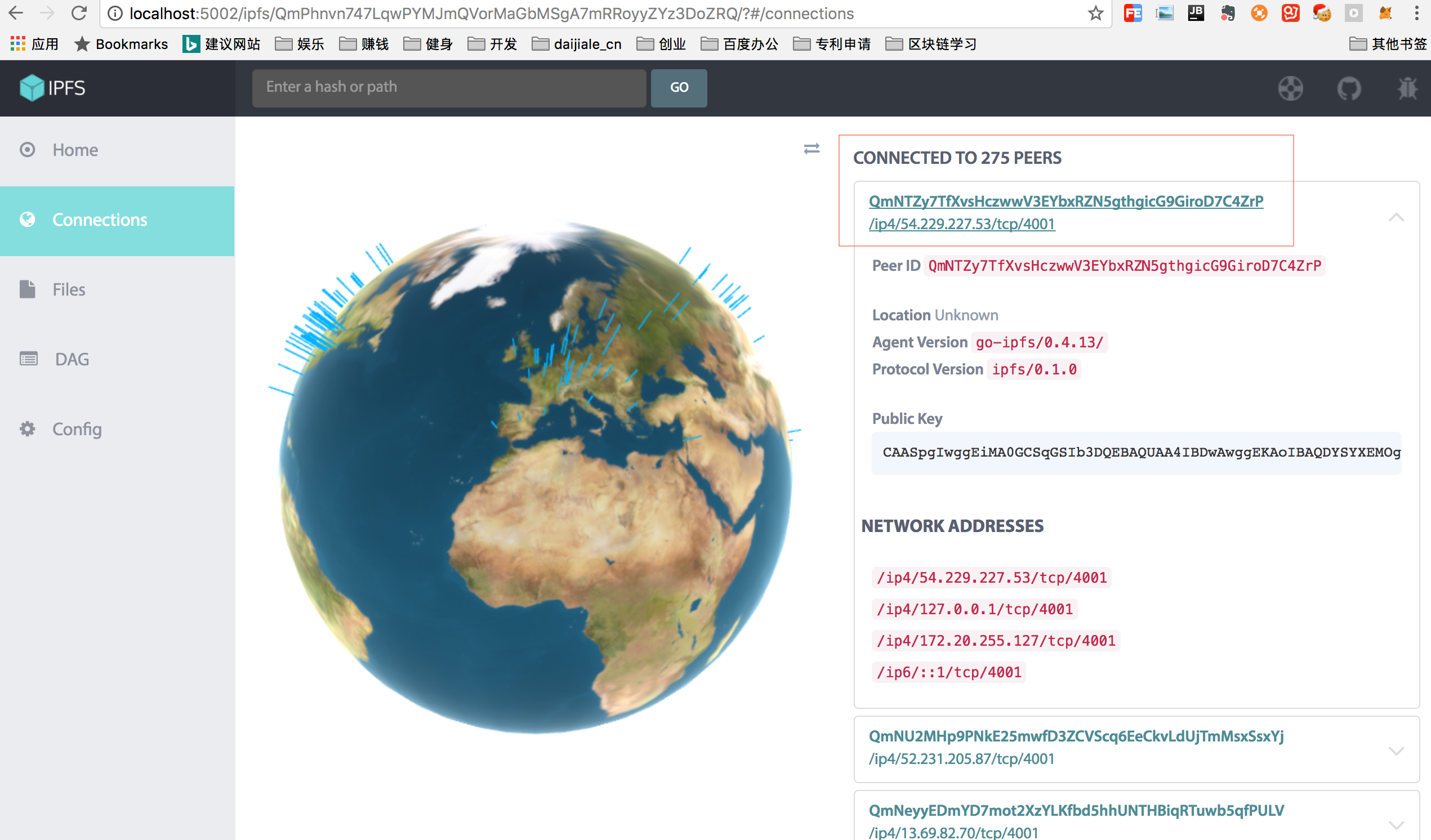1431x840 pixels.
Task: Go to the Home sidebar item
Action: coord(75,150)
